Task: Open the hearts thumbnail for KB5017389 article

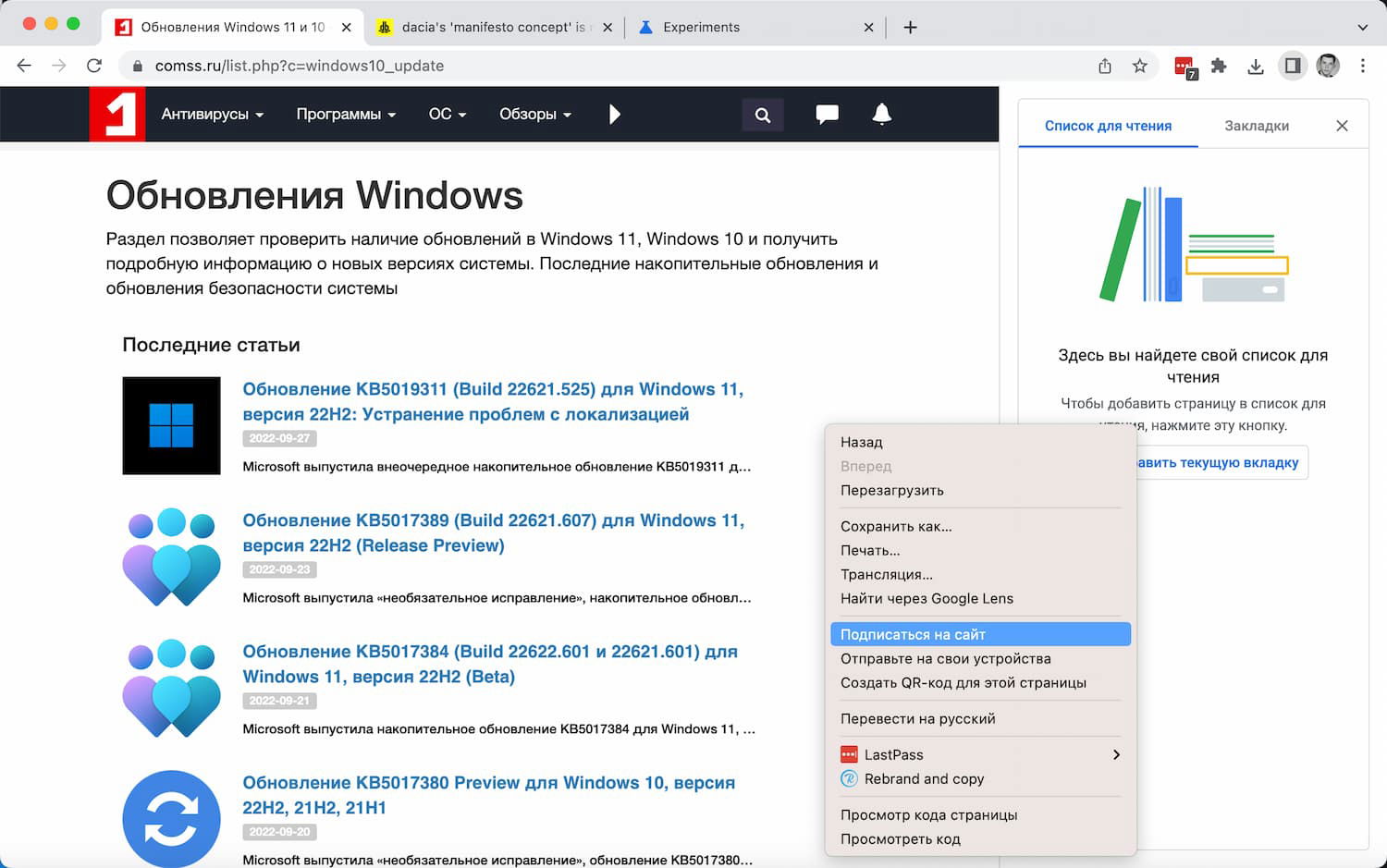Action: tap(171, 557)
